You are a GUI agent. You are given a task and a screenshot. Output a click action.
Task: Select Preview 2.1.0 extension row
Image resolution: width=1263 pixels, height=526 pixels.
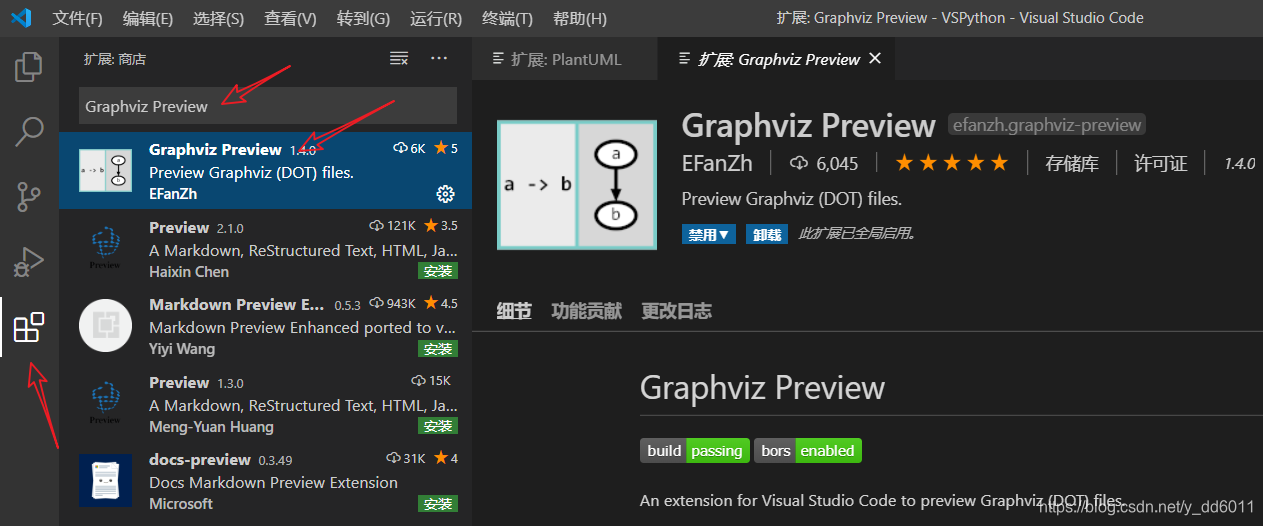tap(265, 249)
